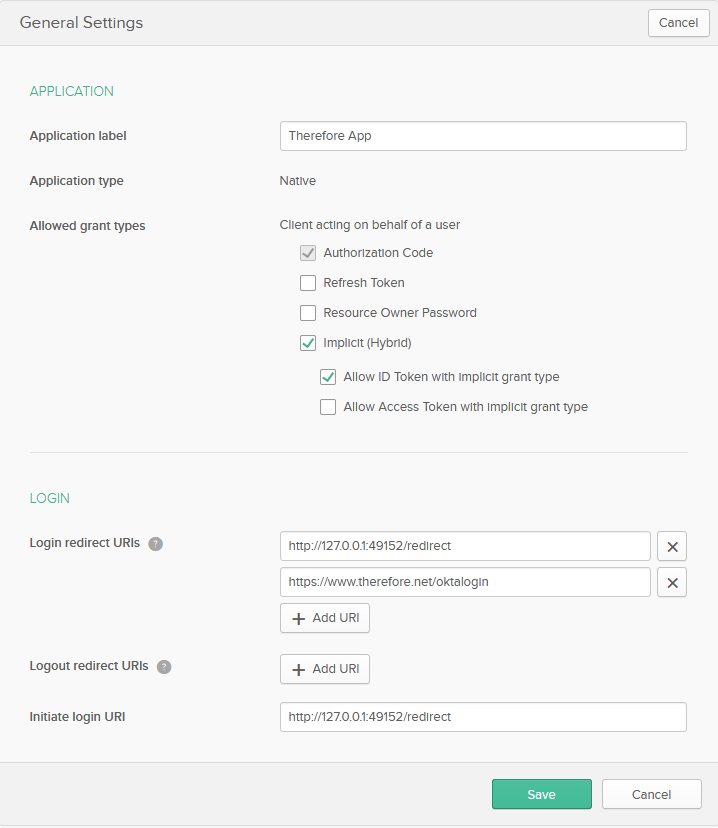Click the Add URI button for login redirects
This screenshot has height=828, width=718.
tap(325, 618)
